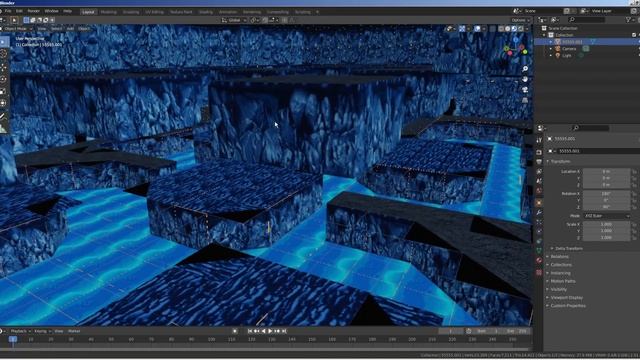Switch to the Shading workspace tab
This screenshot has height=360, width=640.
pyautogui.click(x=206, y=12)
